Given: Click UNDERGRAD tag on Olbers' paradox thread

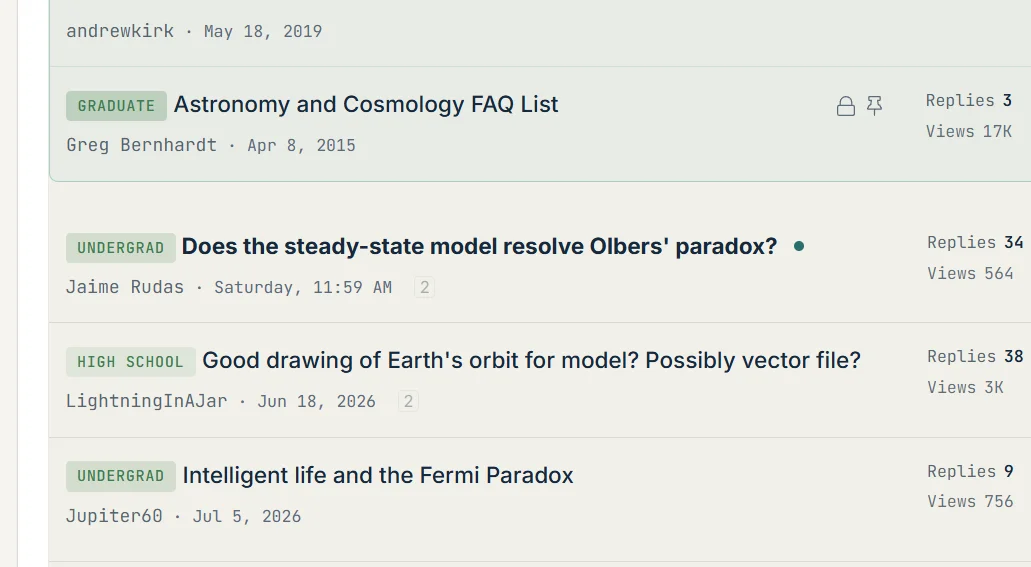Looking at the screenshot, I should (120, 248).
